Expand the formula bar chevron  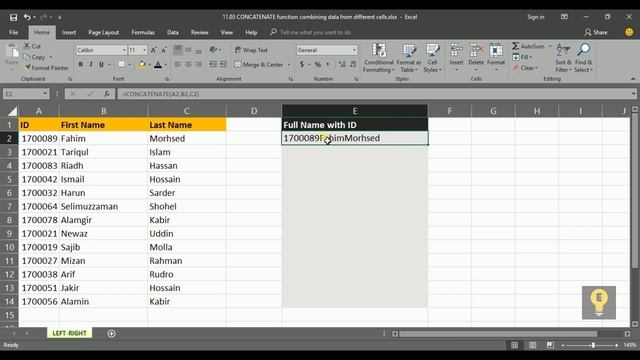tap(633, 94)
